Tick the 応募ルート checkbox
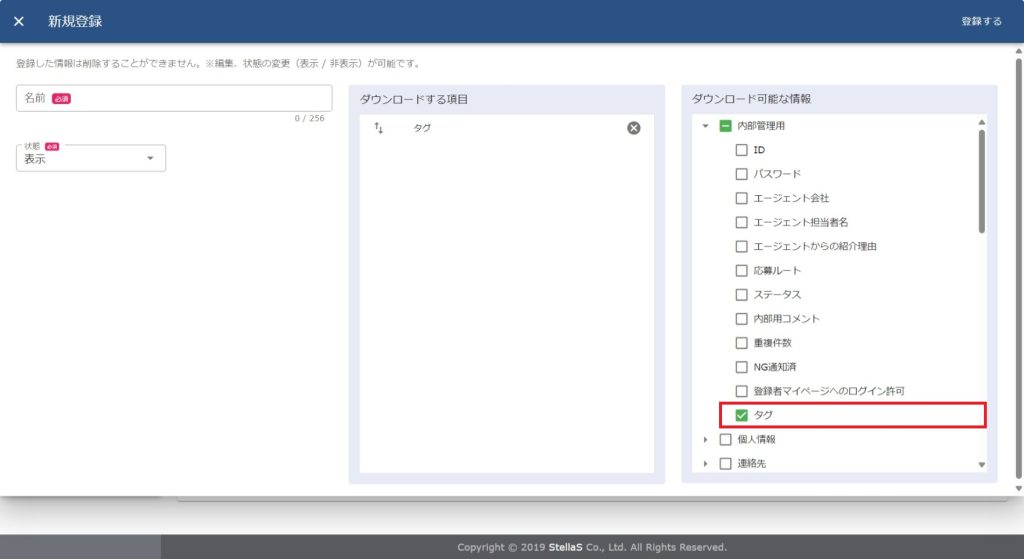The width and height of the screenshot is (1024, 559). [742, 271]
